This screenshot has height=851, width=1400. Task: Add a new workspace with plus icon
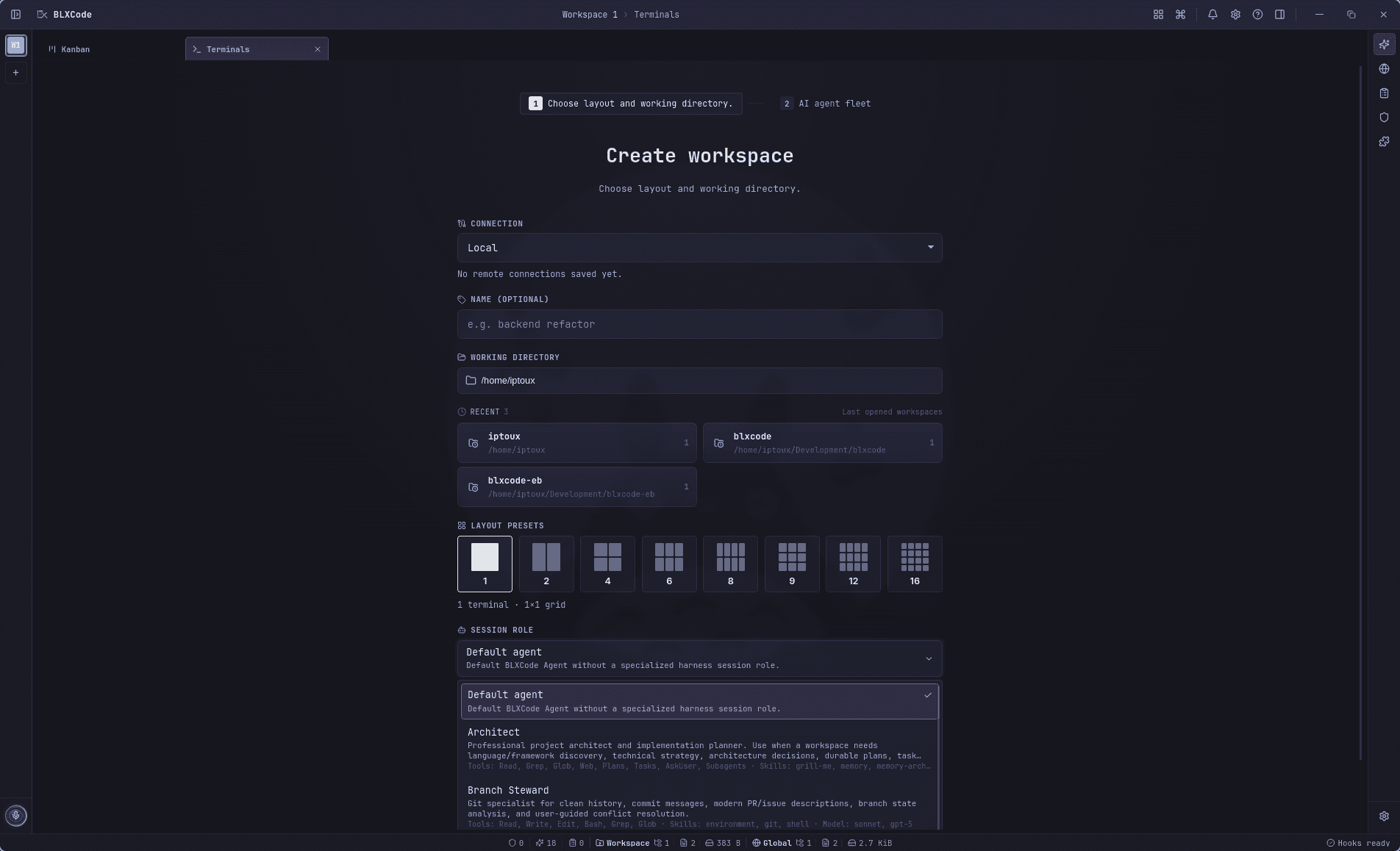(15, 73)
